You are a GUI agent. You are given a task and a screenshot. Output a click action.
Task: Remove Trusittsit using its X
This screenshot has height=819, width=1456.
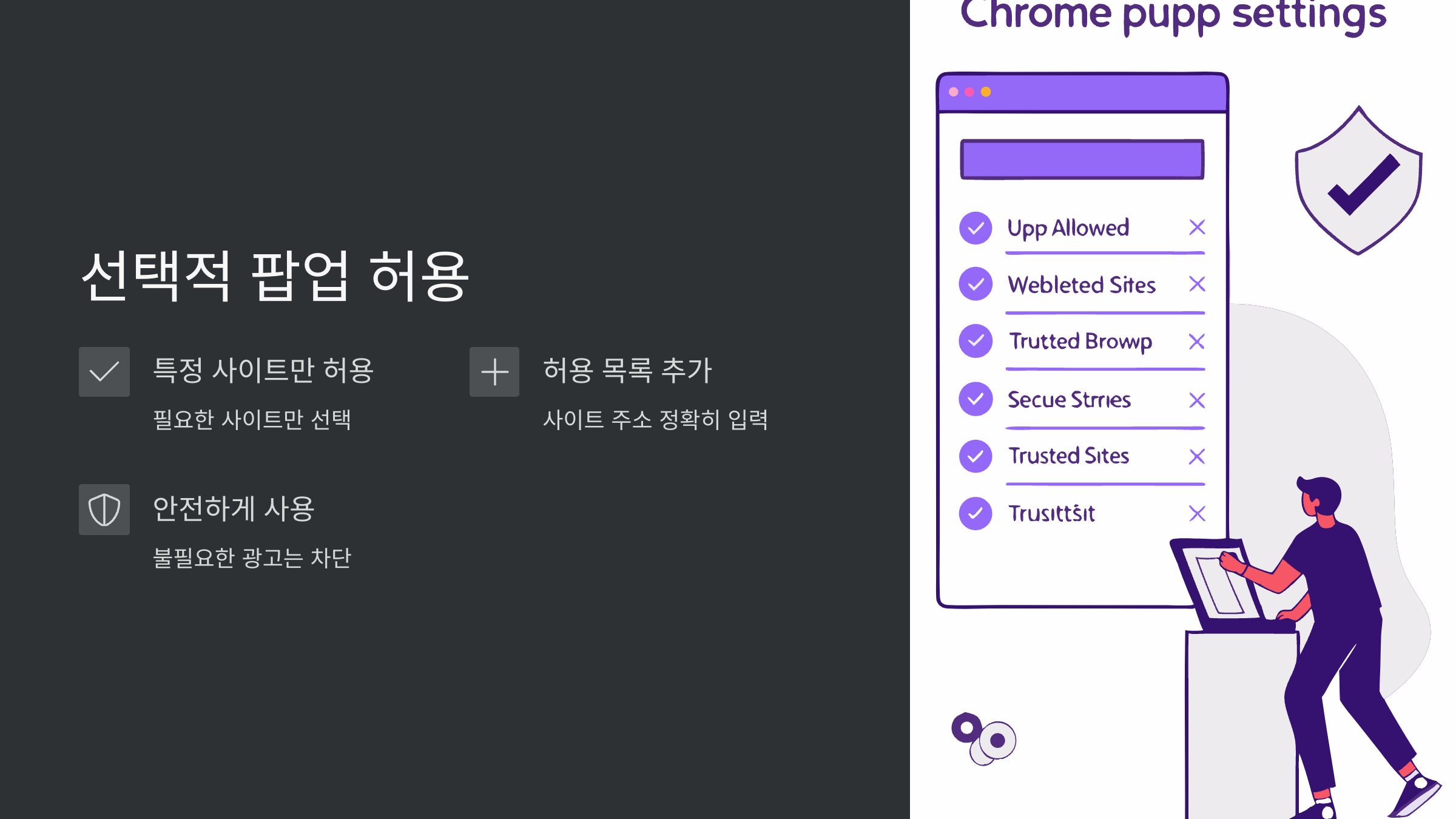coord(1196,514)
